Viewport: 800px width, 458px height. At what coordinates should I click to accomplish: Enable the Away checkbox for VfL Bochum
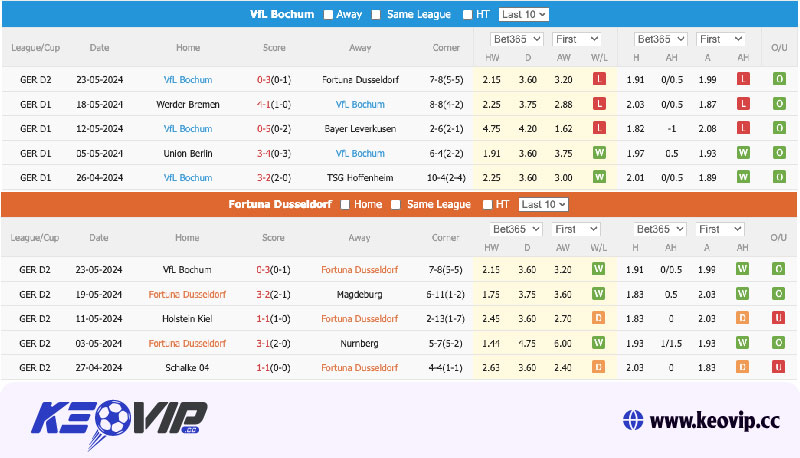pyautogui.click(x=328, y=15)
